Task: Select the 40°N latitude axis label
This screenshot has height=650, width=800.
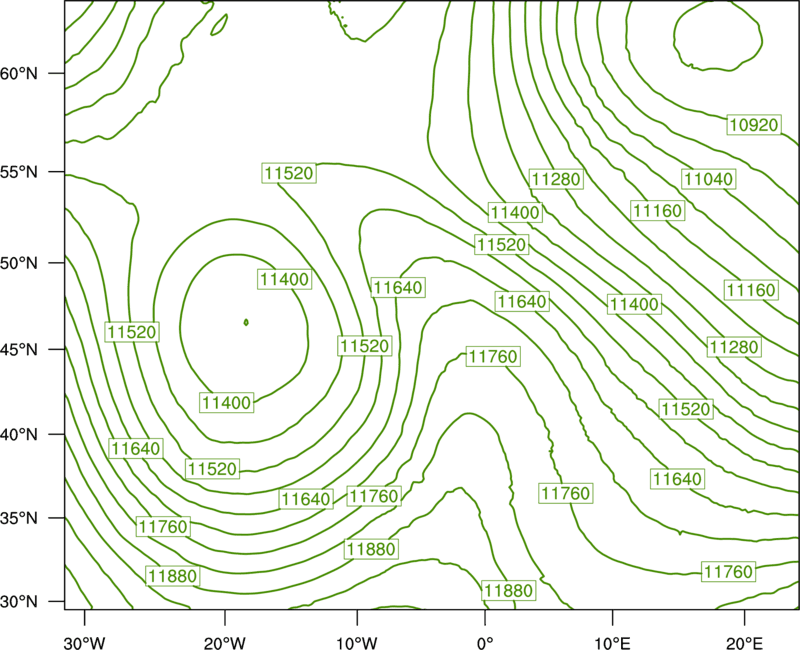Action: pos(19,435)
